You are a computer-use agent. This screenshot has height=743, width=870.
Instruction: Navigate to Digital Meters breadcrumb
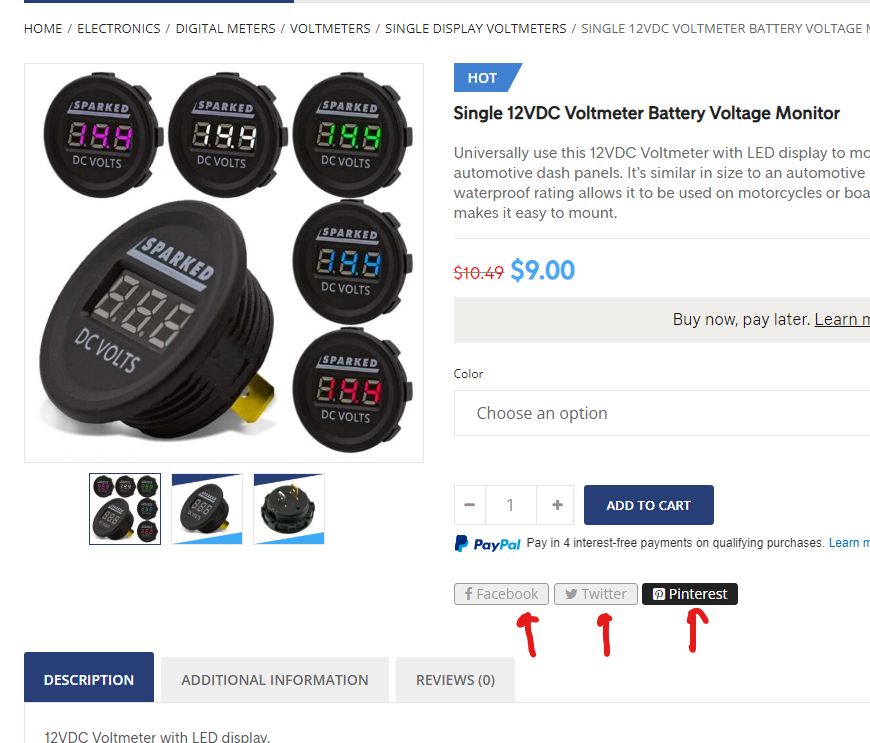[225, 28]
